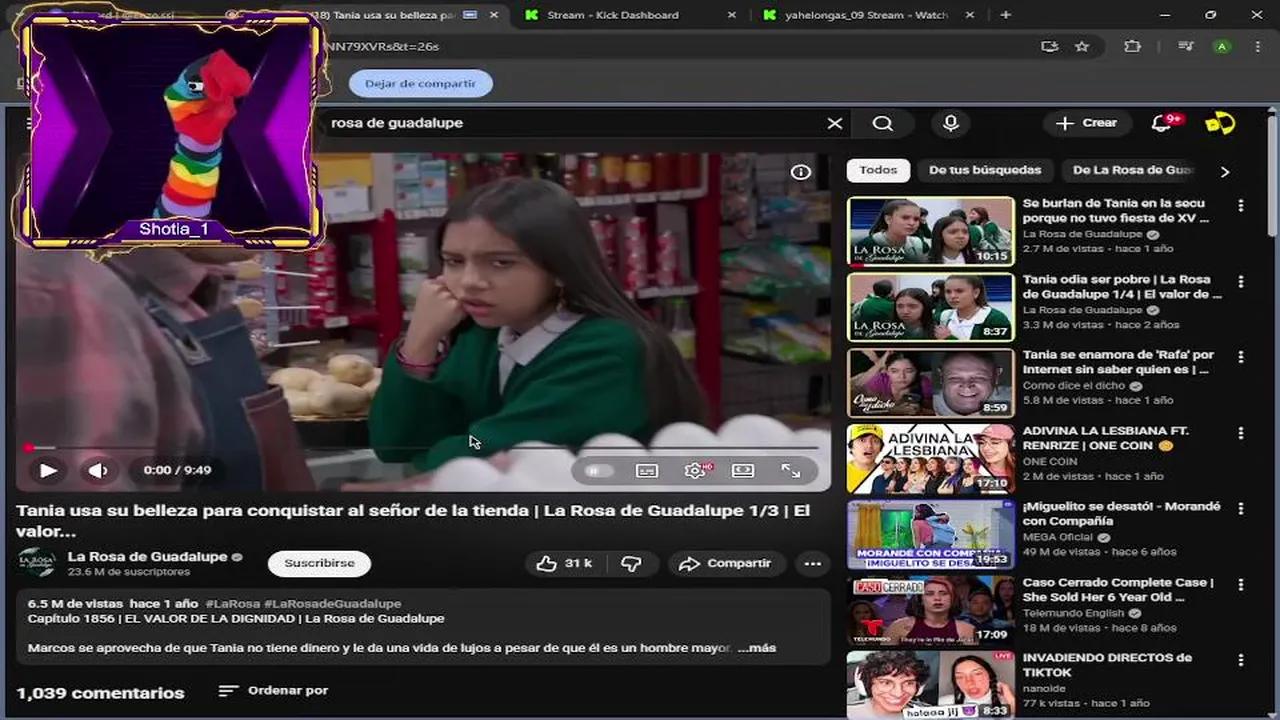
Task: Open more actions menu beside Compartir
Action: (813, 563)
